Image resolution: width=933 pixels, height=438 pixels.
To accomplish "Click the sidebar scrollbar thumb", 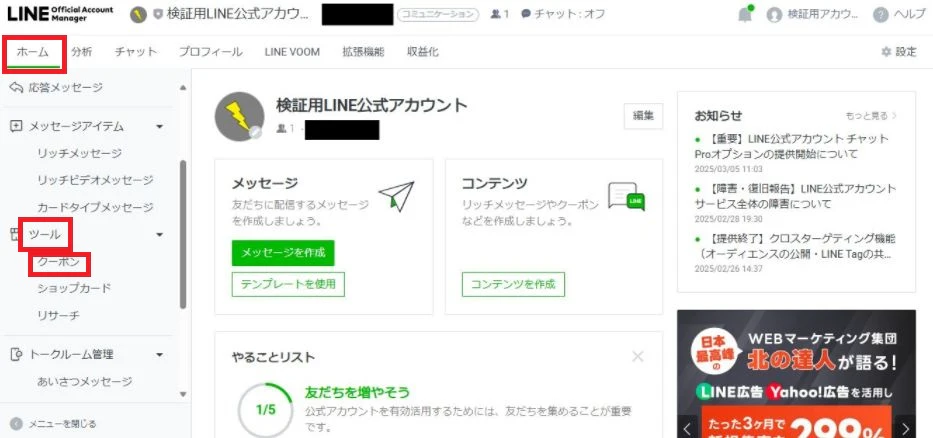I will (183, 234).
